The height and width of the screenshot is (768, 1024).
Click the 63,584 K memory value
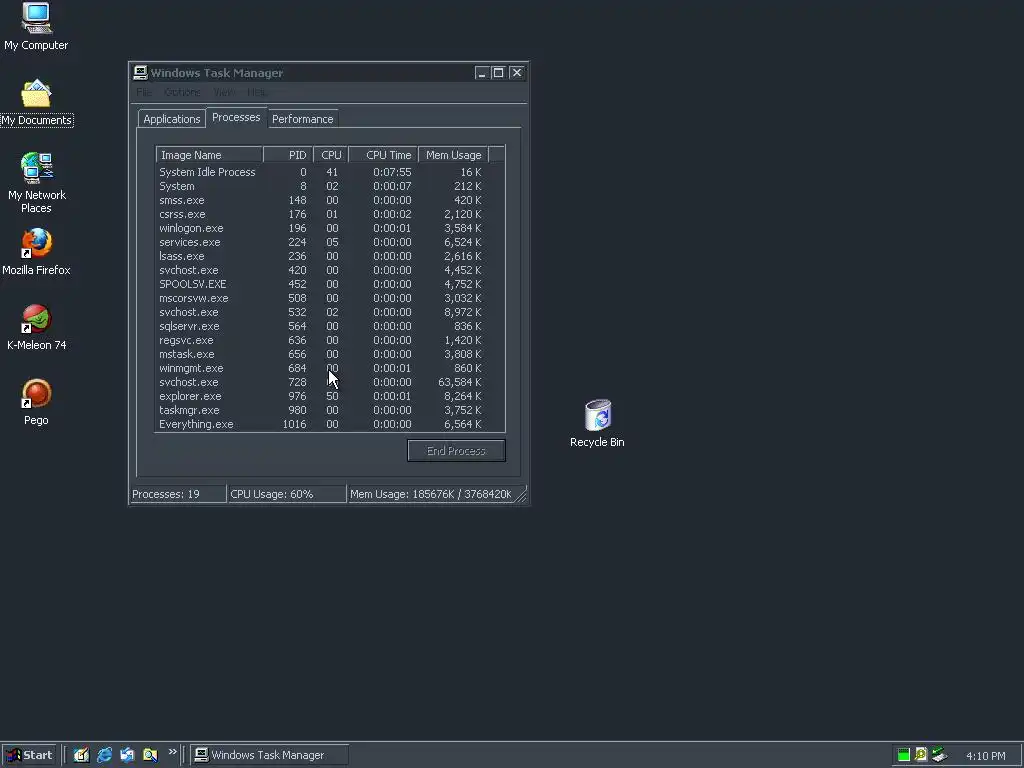pyautogui.click(x=460, y=382)
